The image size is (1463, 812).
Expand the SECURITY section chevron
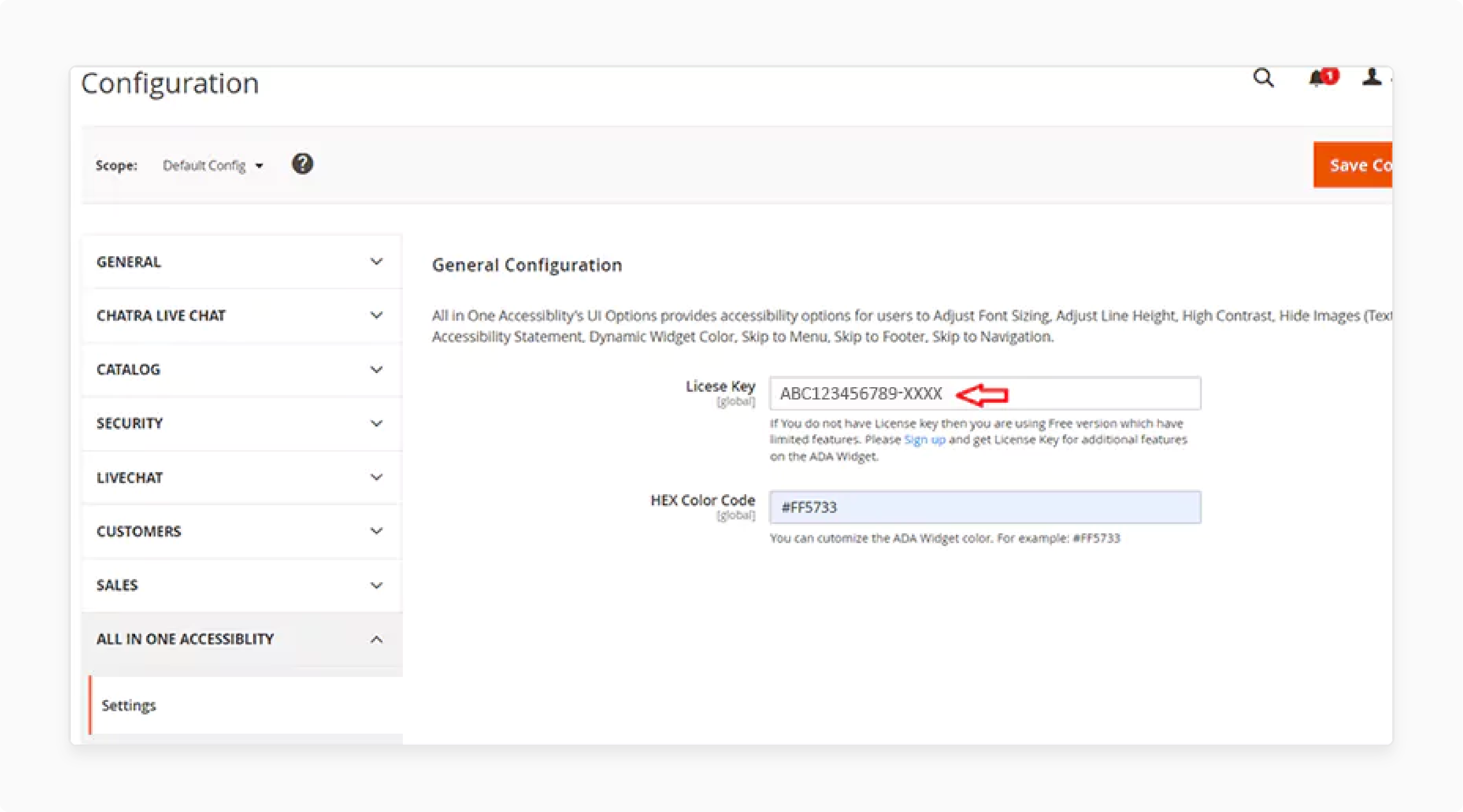pyautogui.click(x=376, y=424)
